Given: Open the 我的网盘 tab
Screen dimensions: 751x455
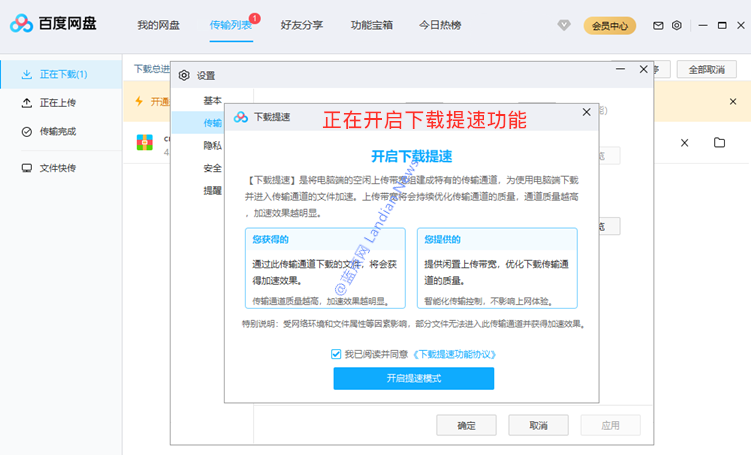Looking at the screenshot, I should tap(158, 25).
